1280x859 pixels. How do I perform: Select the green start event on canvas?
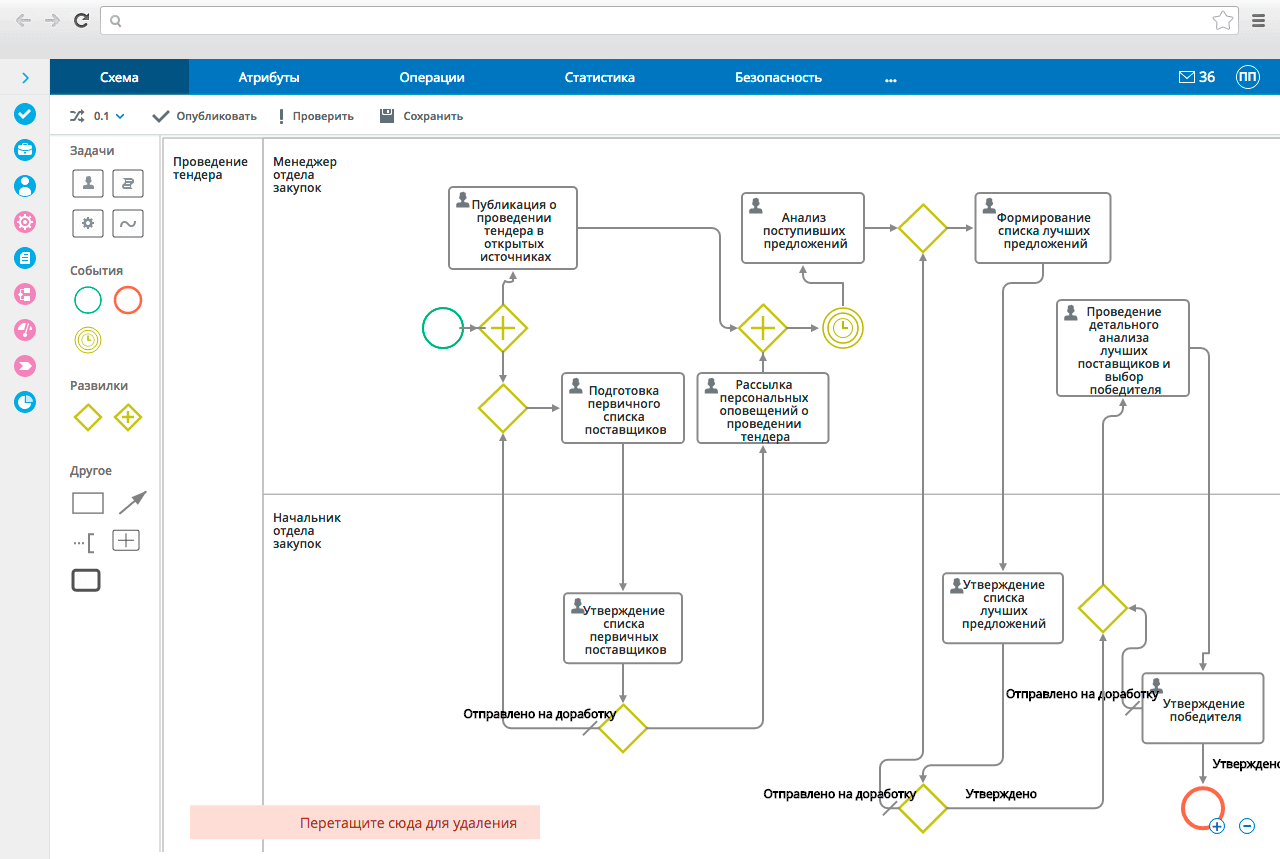(443, 327)
